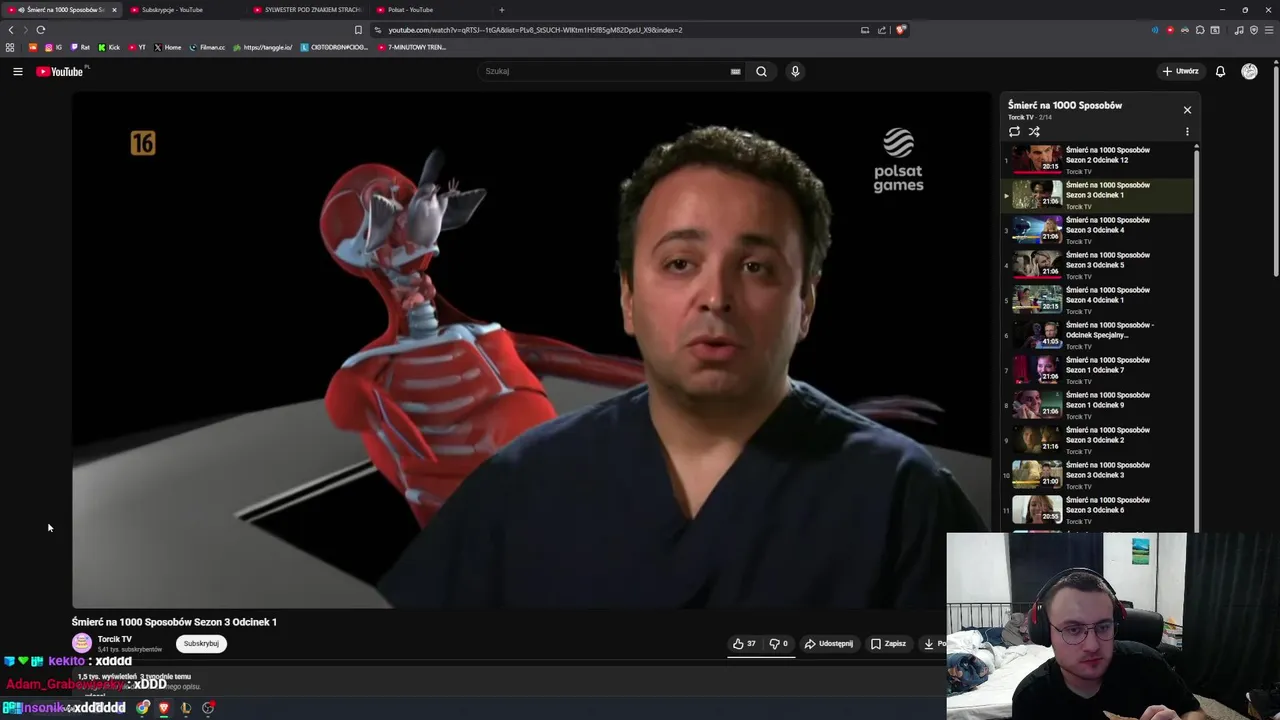The image size is (1280, 720).
Task: Open the YouTube hamburger guide menu
Action: pyautogui.click(x=17, y=71)
